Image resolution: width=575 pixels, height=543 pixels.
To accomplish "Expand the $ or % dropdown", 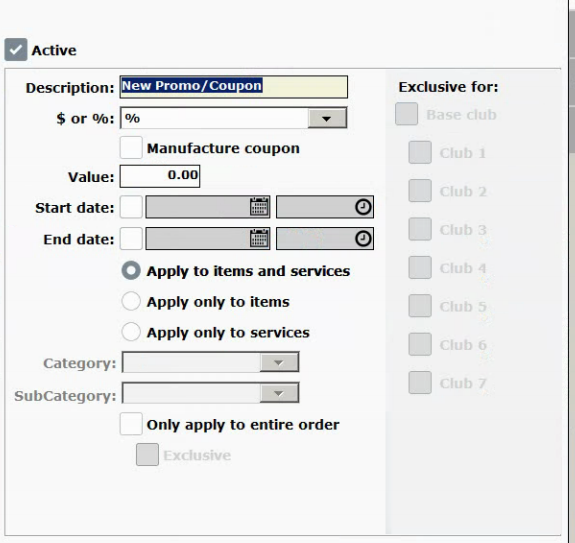I will 327,118.
